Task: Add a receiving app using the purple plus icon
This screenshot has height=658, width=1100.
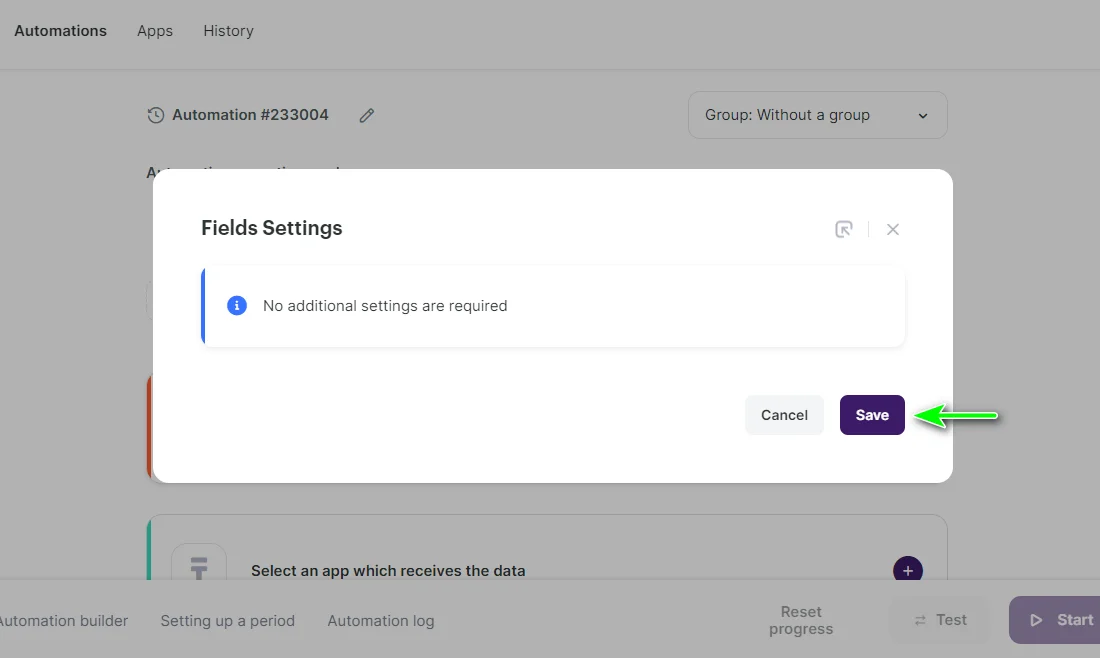Action: (907, 570)
